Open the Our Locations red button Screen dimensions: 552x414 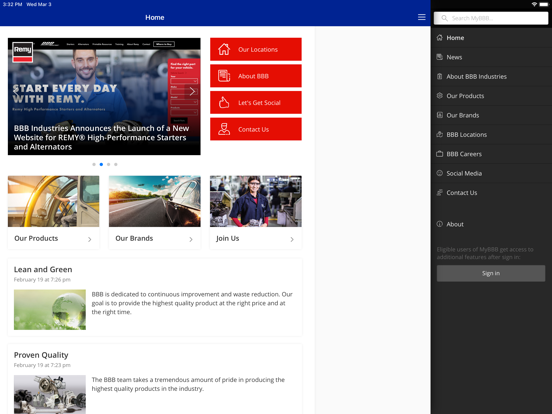tap(256, 49)
